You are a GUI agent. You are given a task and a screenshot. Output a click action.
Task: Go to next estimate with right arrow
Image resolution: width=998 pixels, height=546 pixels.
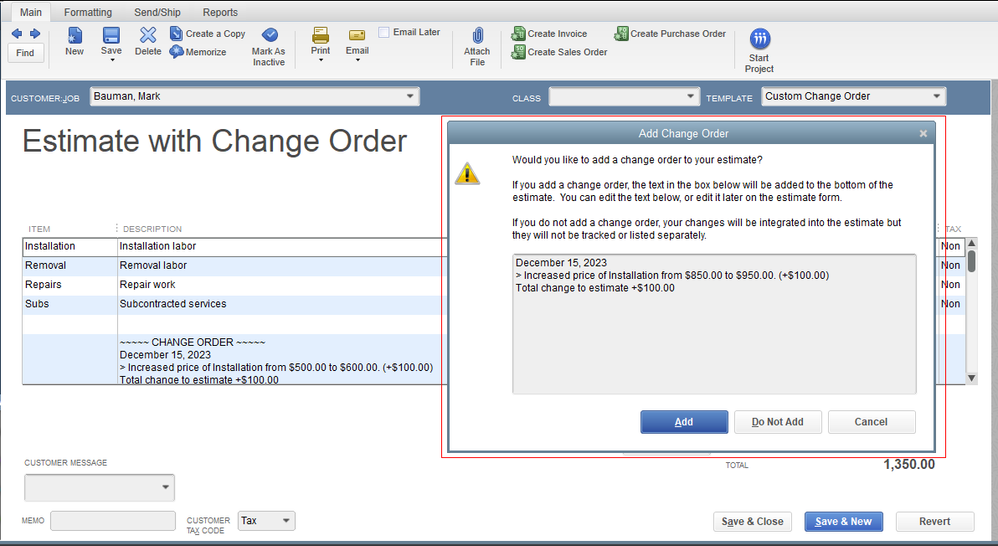pos(35,33)
